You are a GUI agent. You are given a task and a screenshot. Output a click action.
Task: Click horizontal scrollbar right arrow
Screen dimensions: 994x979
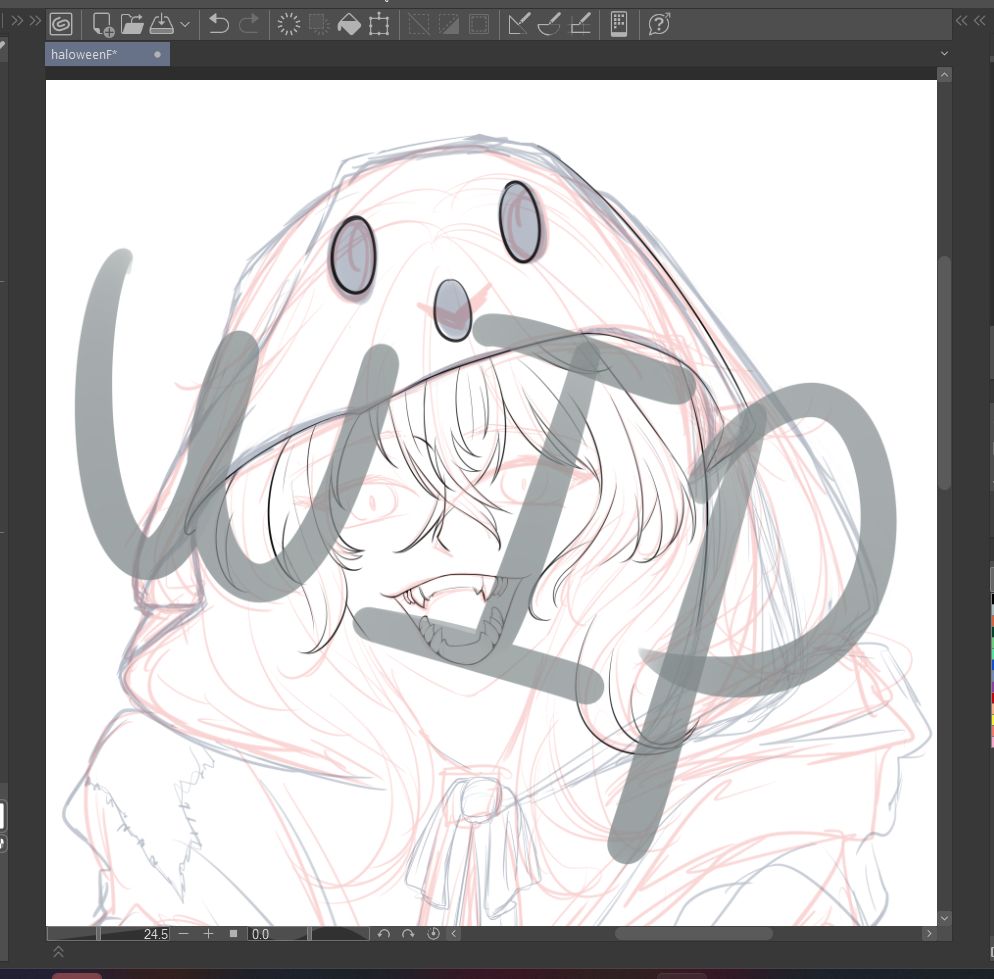(929, 933)
